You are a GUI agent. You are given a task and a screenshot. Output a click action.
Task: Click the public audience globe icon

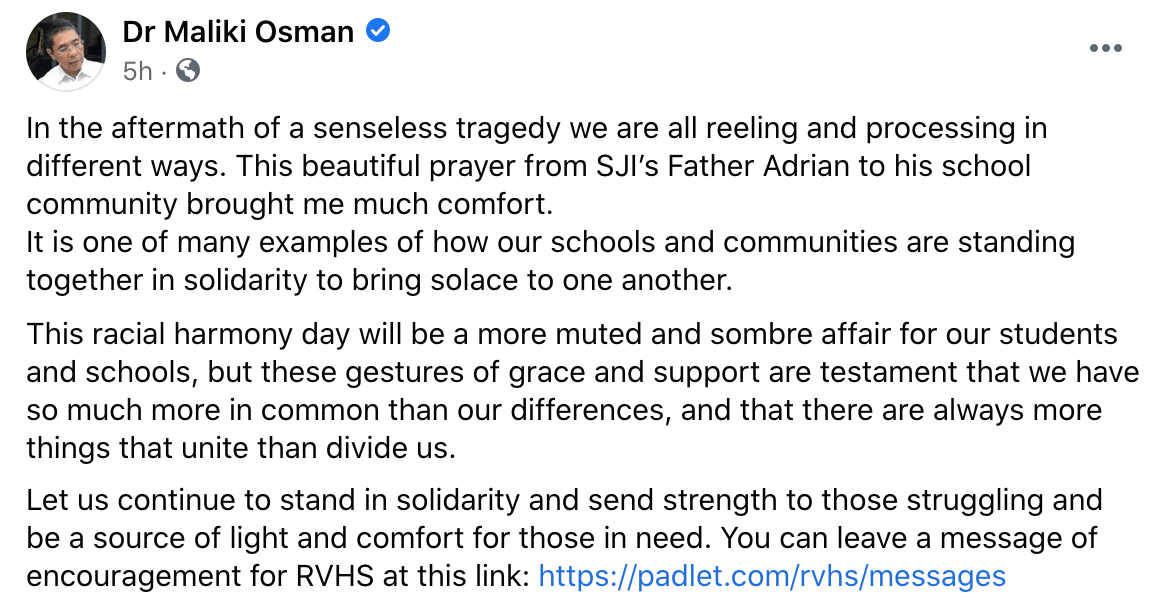187,71
